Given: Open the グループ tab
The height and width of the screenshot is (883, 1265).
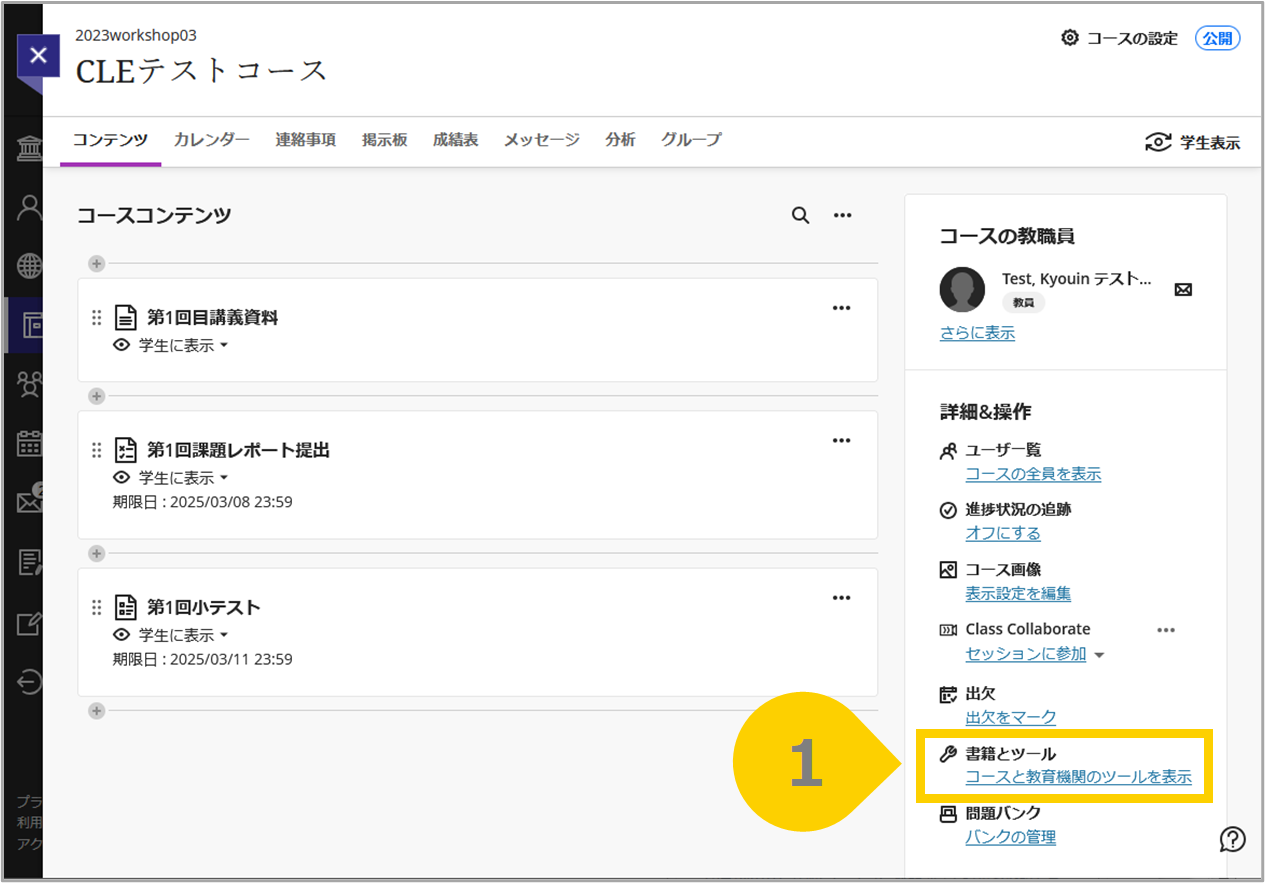Looking at the screenshot, I should click(x=691, y=140).
